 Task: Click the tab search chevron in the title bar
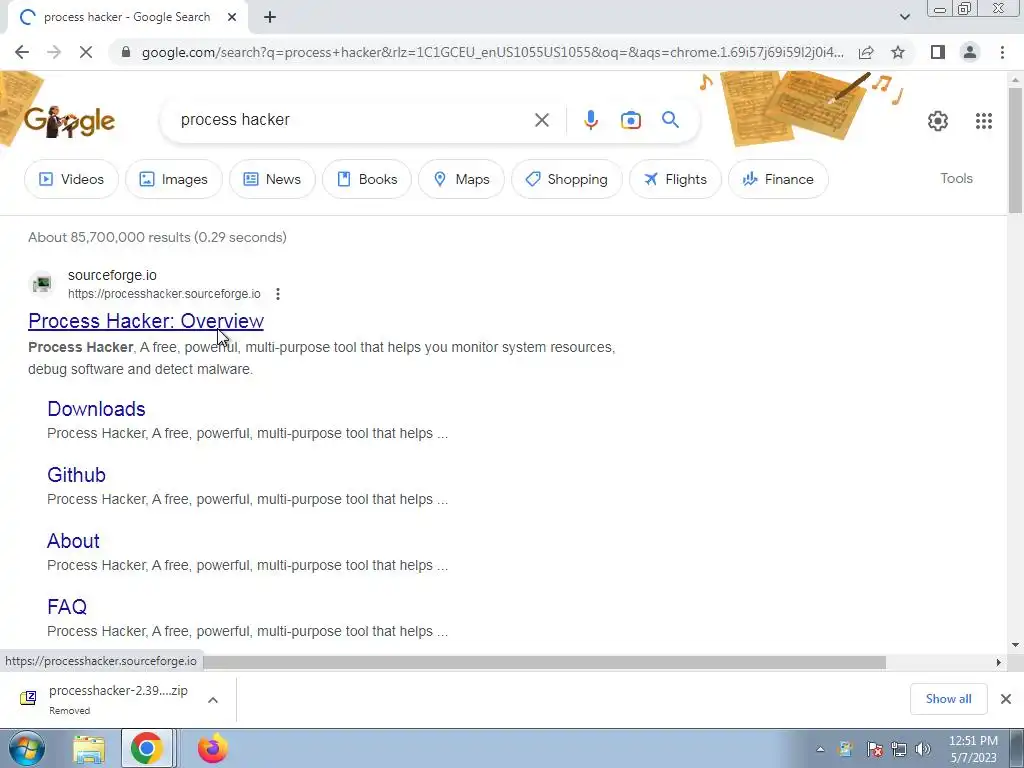coord(904,17)
